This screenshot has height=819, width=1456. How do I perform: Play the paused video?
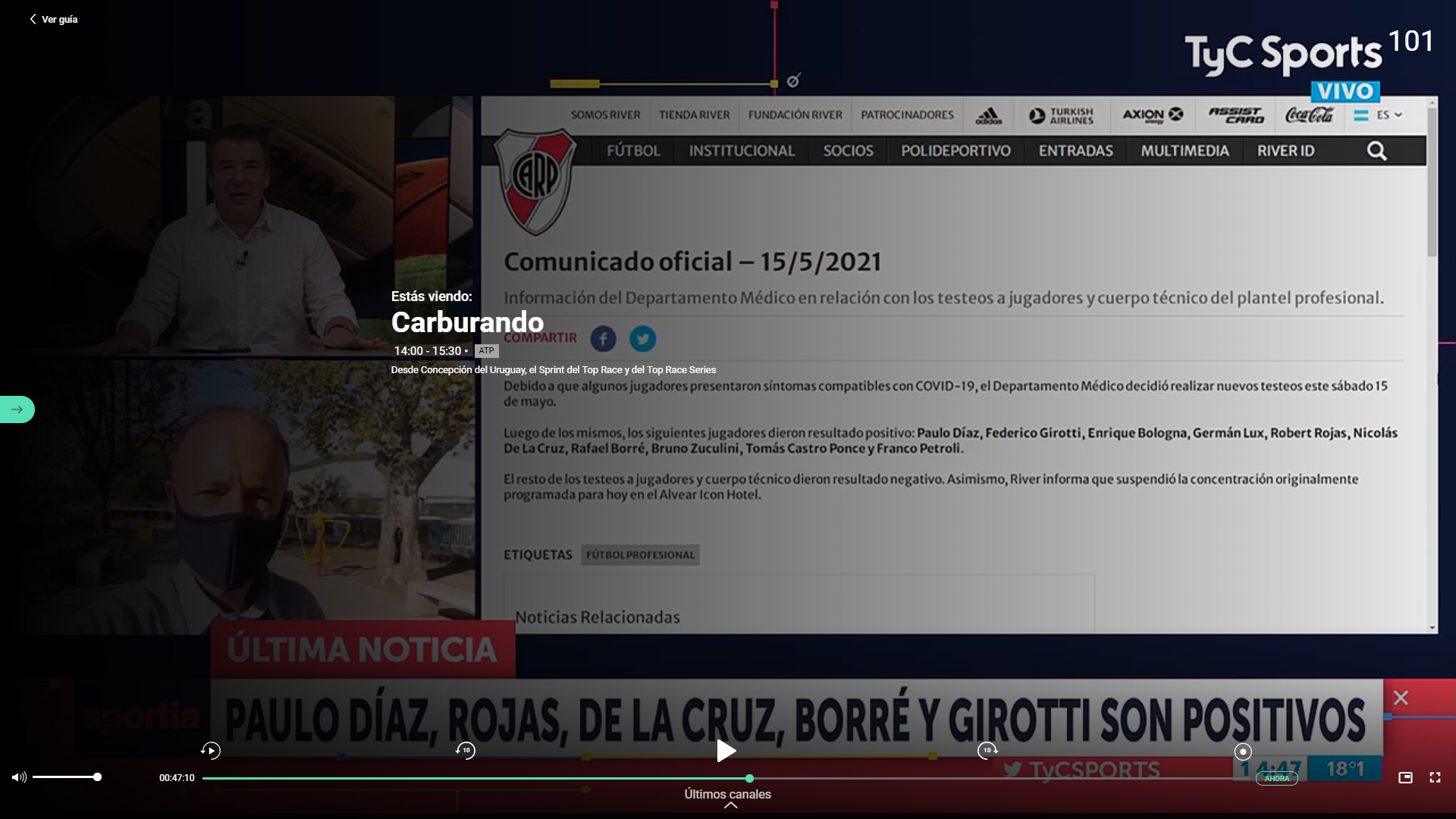click(x=726, y=751)
